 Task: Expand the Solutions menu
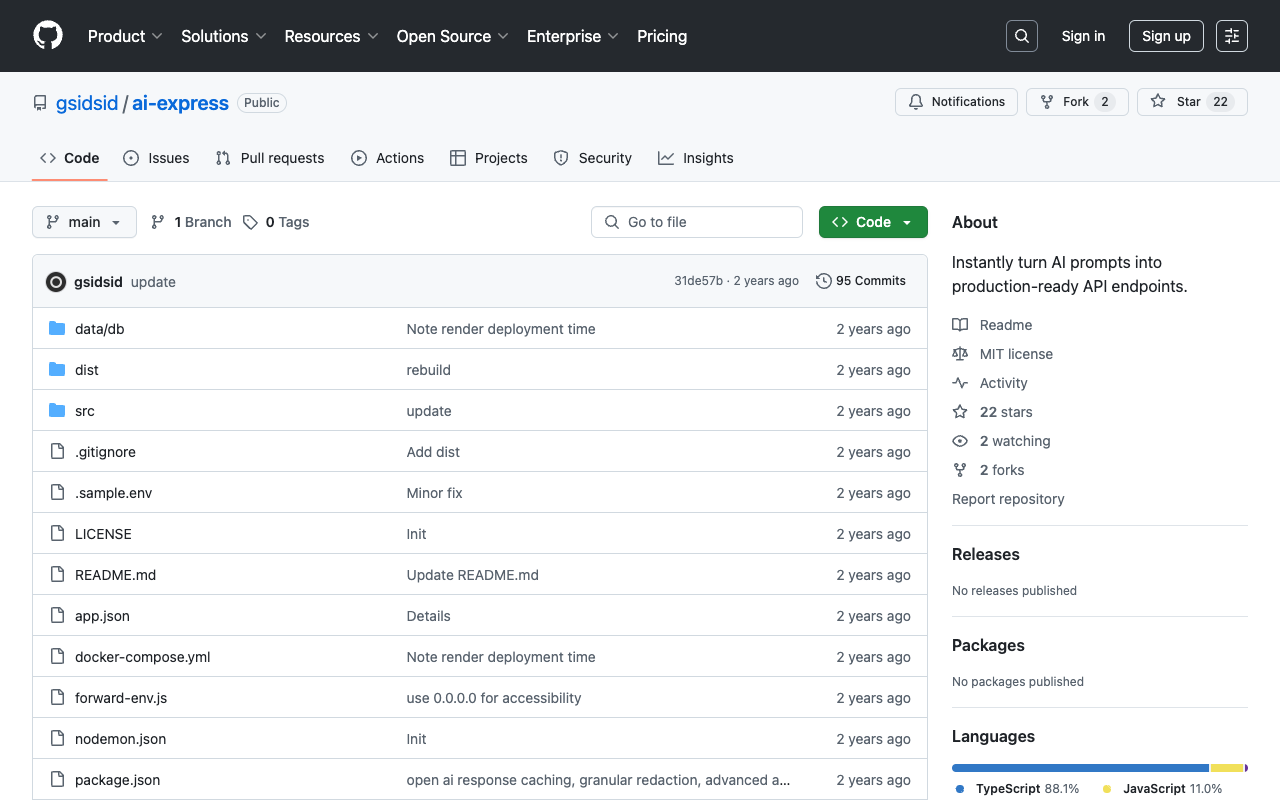pos(224,36)
